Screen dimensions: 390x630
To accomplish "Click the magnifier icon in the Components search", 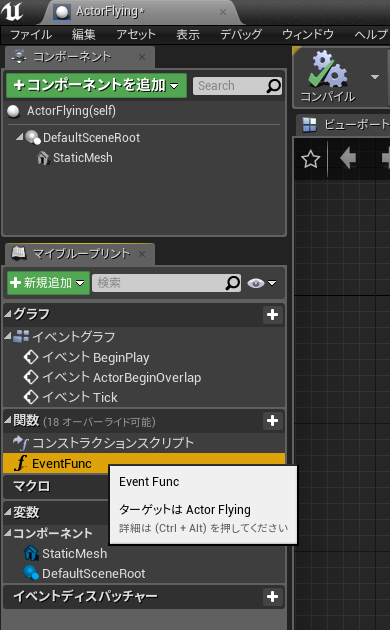I will coord(274,86).
